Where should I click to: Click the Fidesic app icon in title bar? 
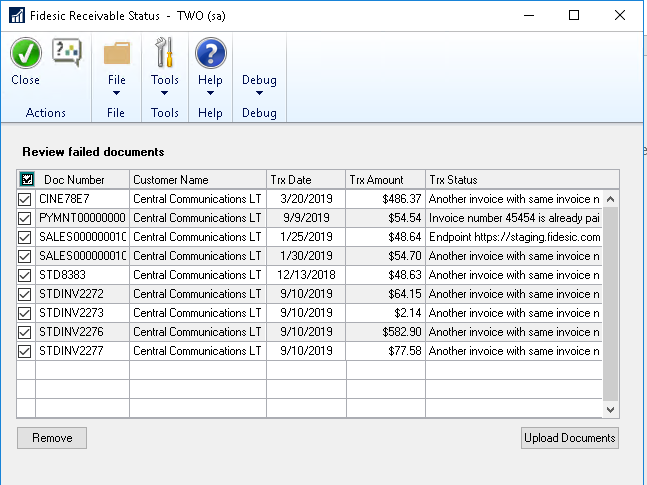[17, 16]
